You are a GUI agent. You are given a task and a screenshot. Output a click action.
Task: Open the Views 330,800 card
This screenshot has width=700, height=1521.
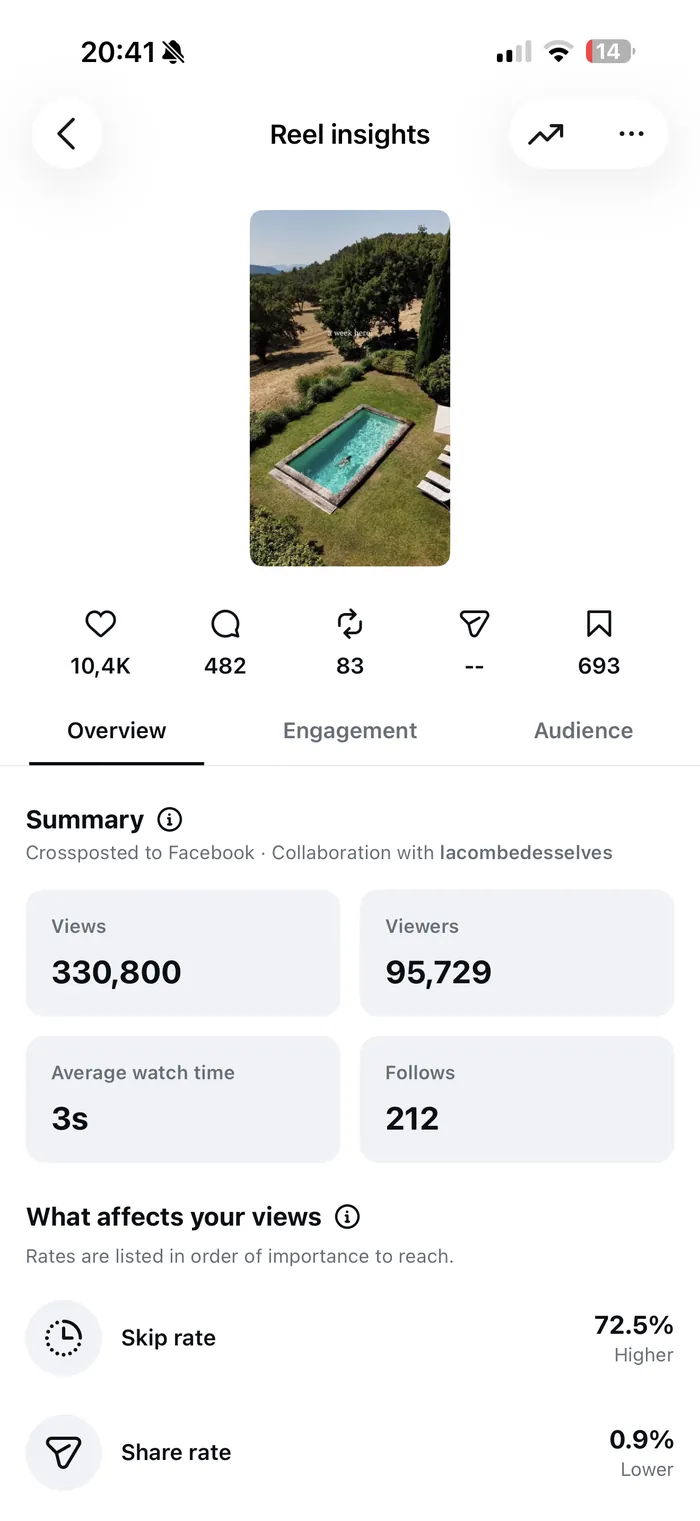[x=183, y=953]
